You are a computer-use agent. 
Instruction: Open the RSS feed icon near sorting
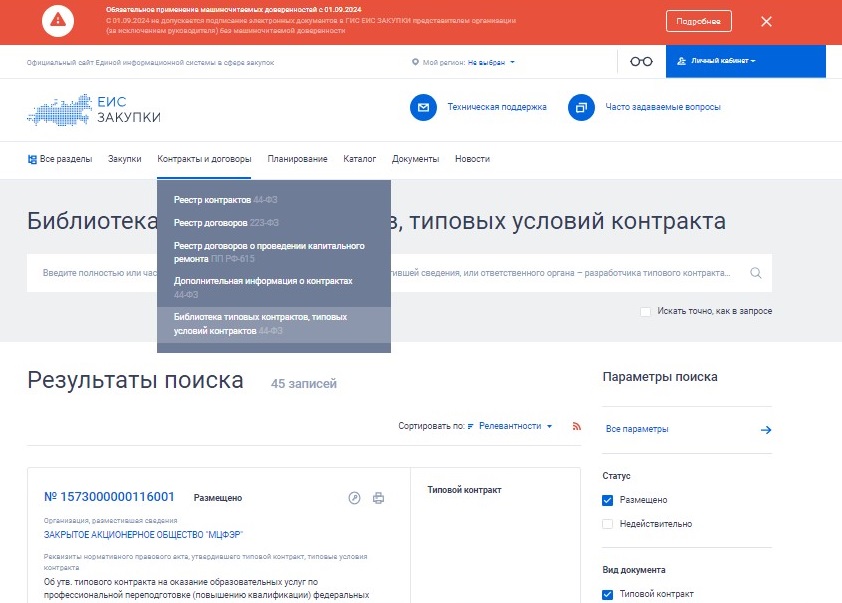coord(576,425)
